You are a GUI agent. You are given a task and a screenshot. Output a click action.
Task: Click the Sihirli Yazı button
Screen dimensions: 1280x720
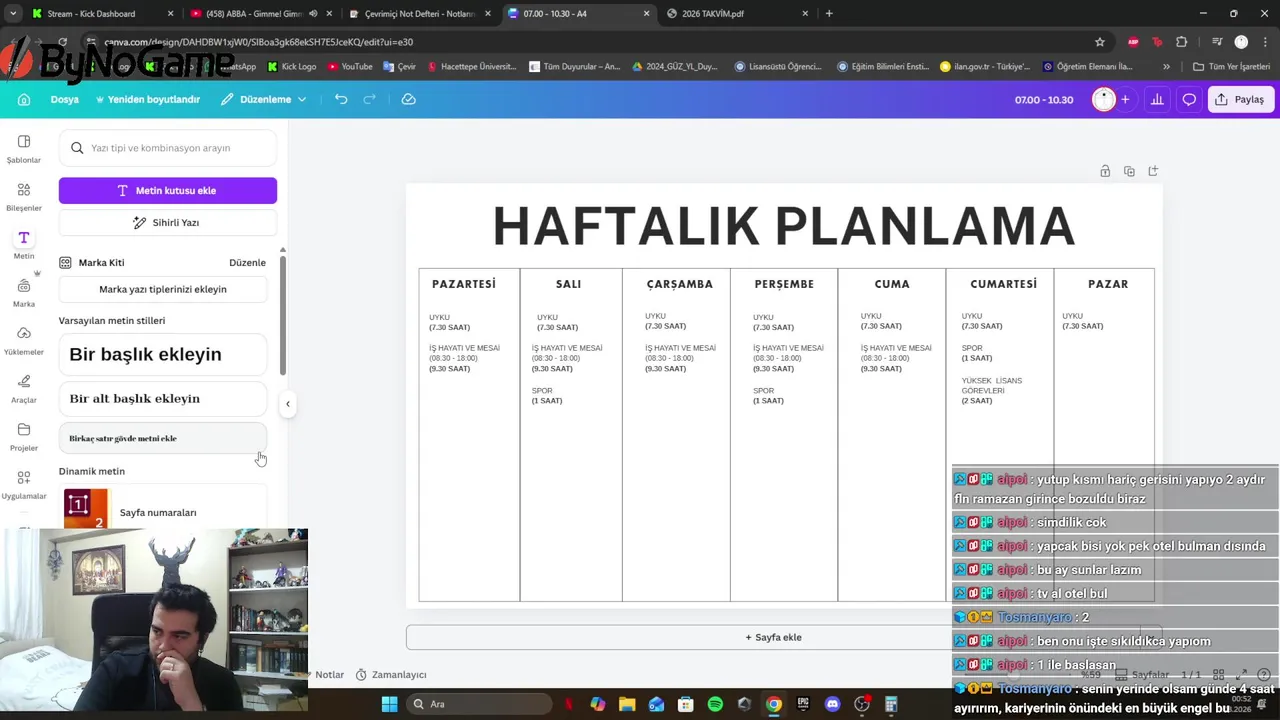(168, 222)
